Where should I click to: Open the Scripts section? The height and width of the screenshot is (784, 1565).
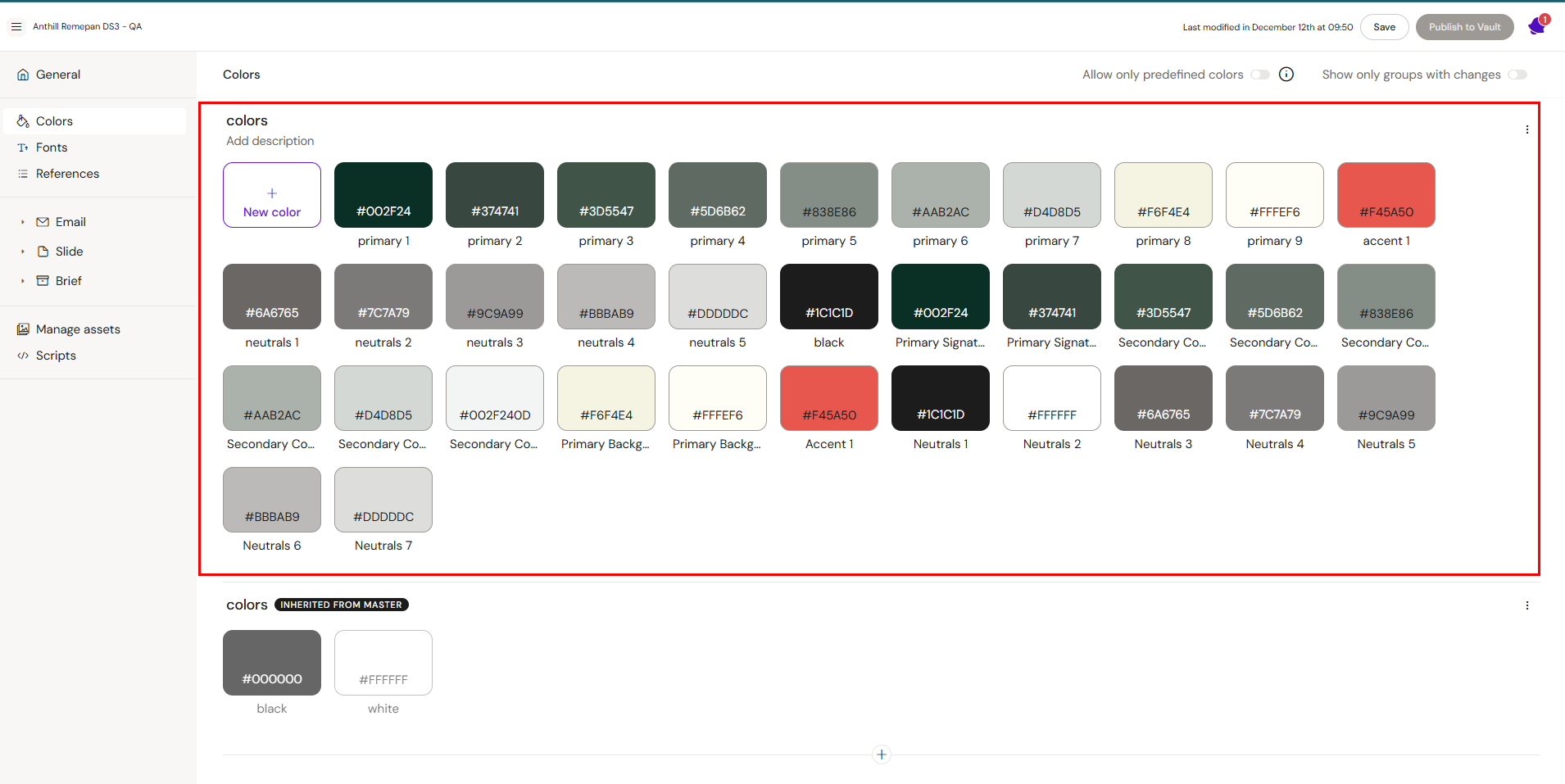coord(56,356)
